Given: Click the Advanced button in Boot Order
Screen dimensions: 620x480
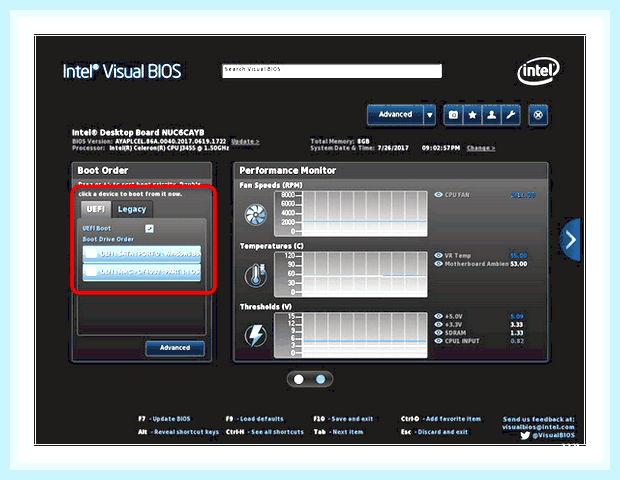Looking at the screenshot, I should [175, 348].
